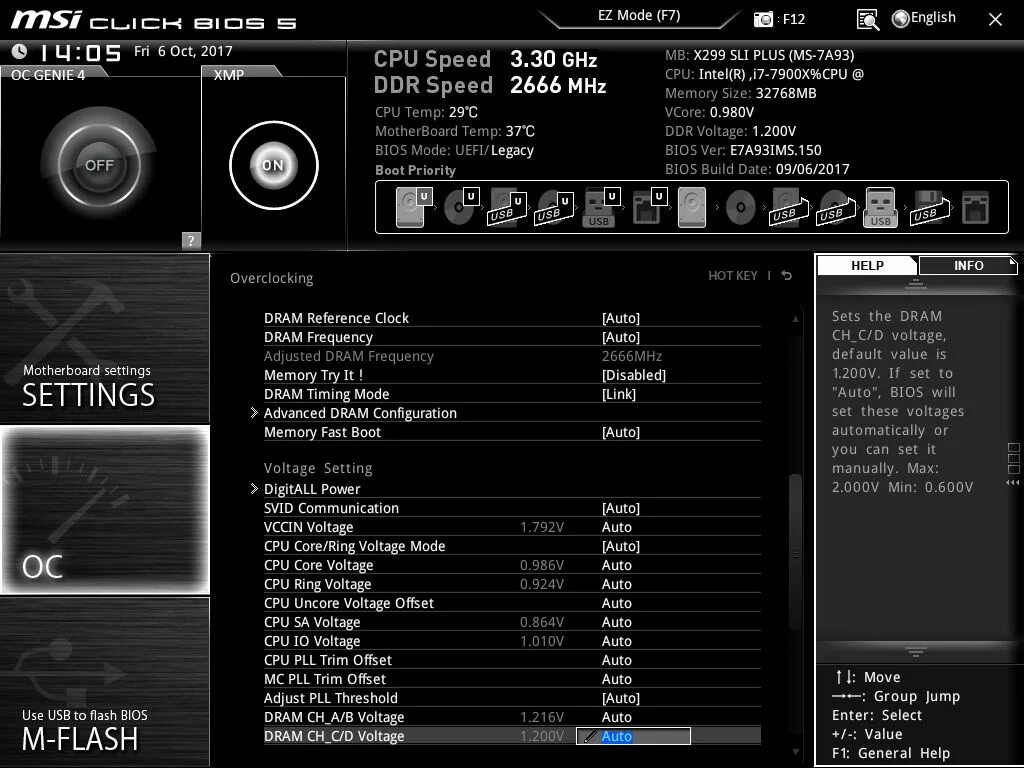The width and height of the screenshot is (1024, 768).
Task: Select the UEFI USB CD/DVD boot icon
Action: [554, 207]
